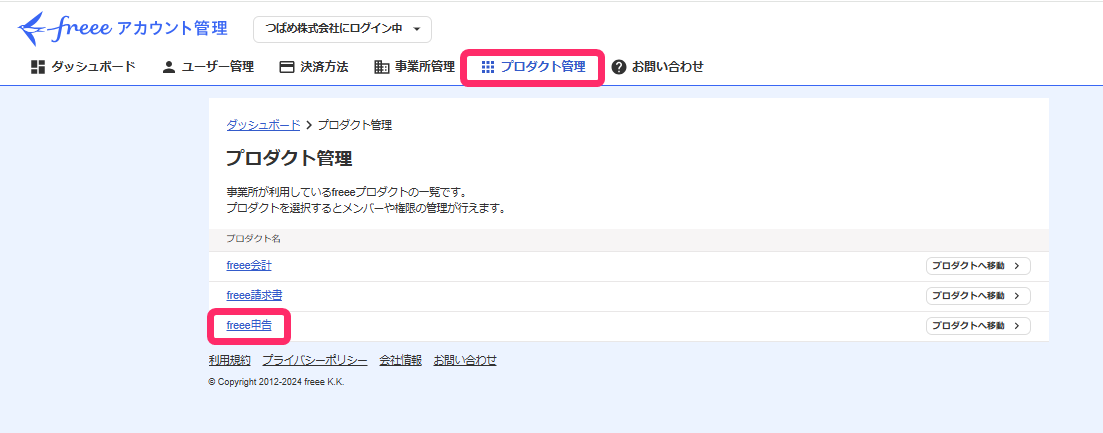
Task: Click プロダクトへ移動 for freee請求書
Action: tap(978, 296)
